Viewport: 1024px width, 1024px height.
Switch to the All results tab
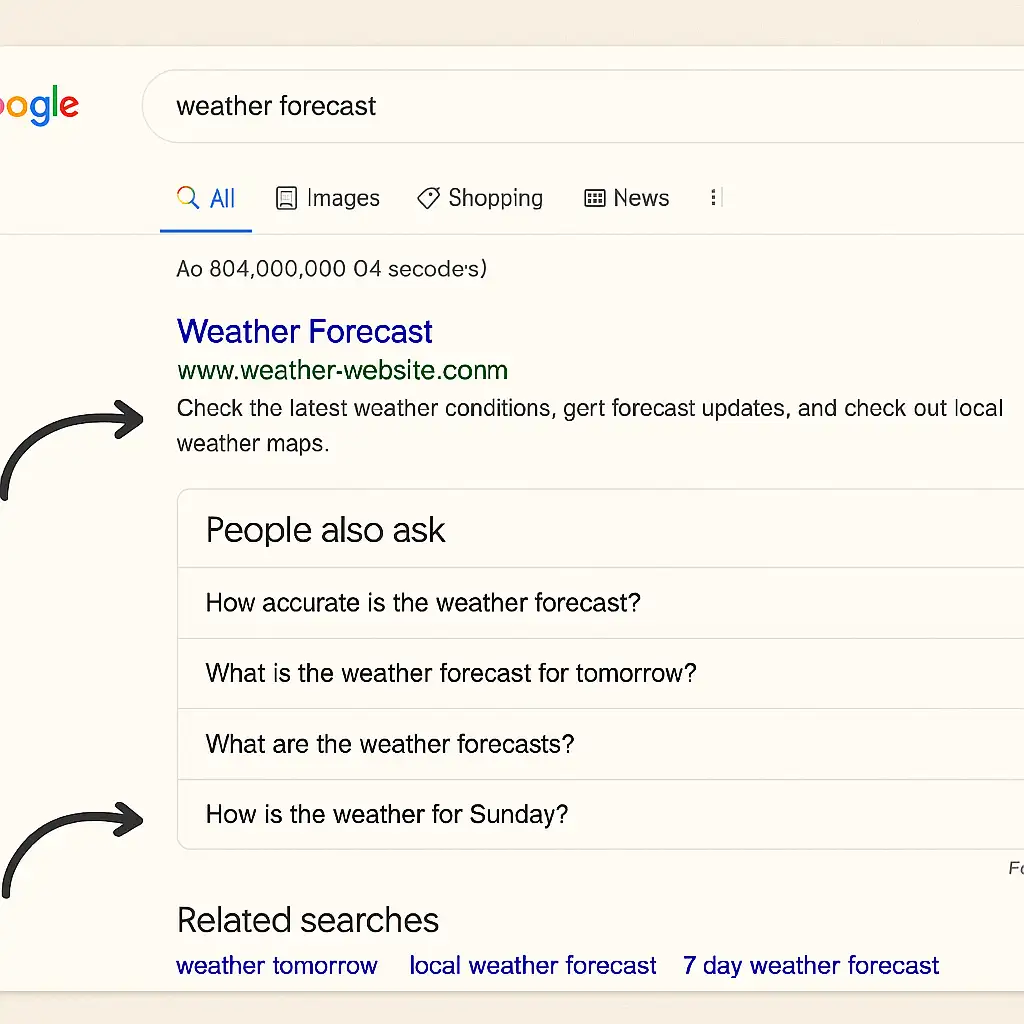click(222, 199)
